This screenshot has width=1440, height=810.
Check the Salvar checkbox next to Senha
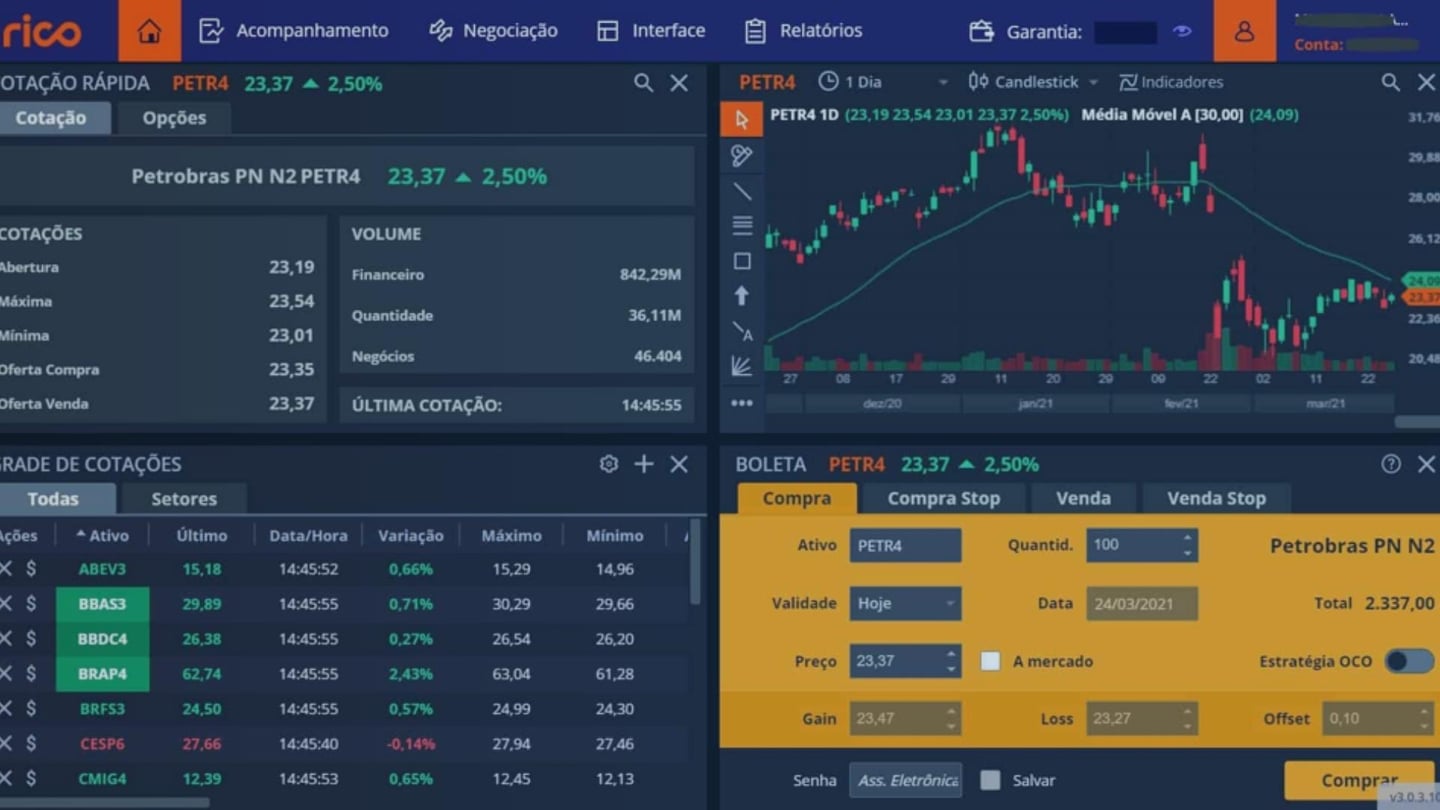point(990,780)
